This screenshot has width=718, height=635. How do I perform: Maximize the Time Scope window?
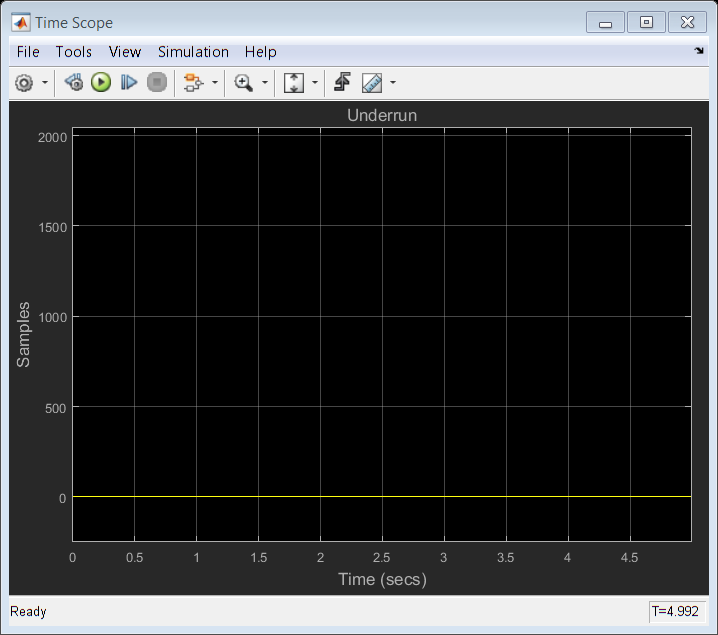click(x=646, y=22)
